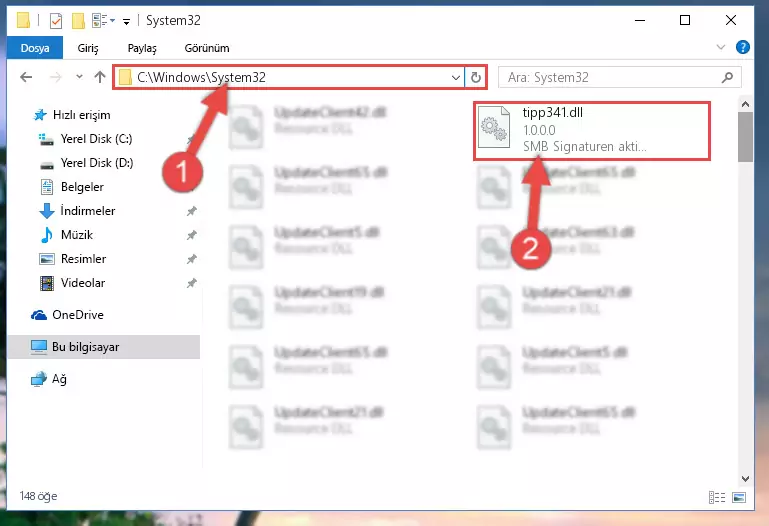Switch to the Görünüm ribbon tab

[207, 48]
